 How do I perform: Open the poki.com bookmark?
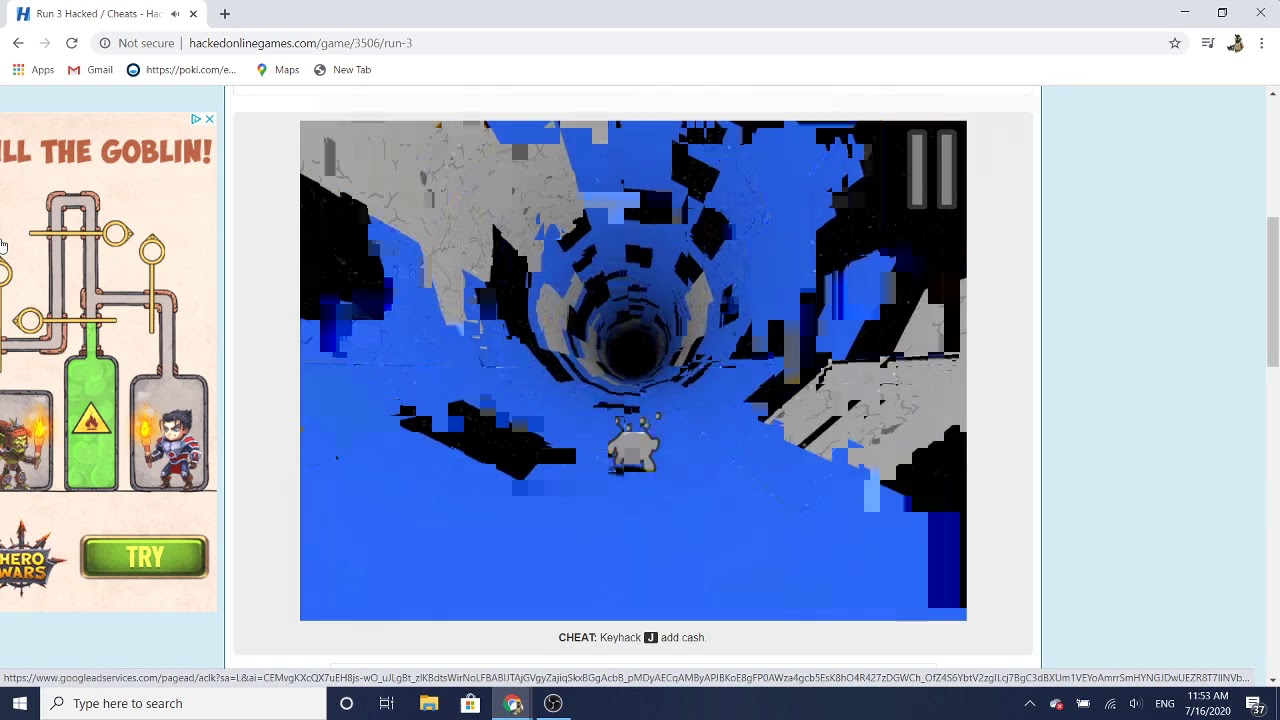click(182, 70)
